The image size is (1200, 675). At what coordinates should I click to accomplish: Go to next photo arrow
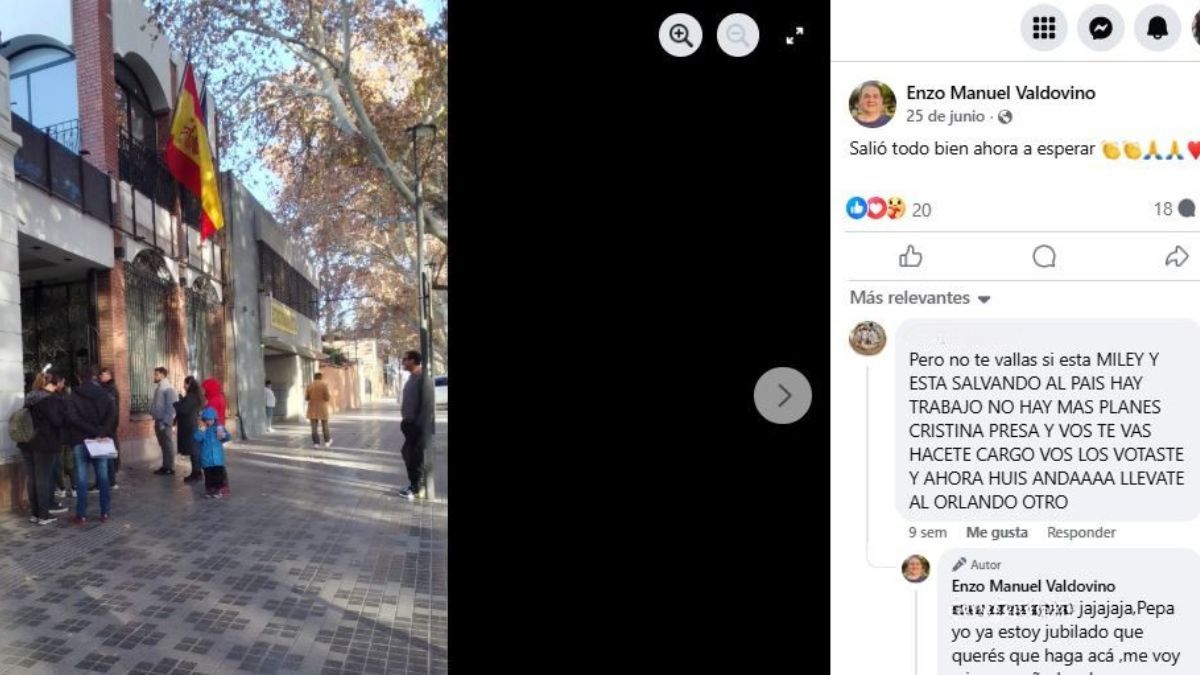pos(782,396)
